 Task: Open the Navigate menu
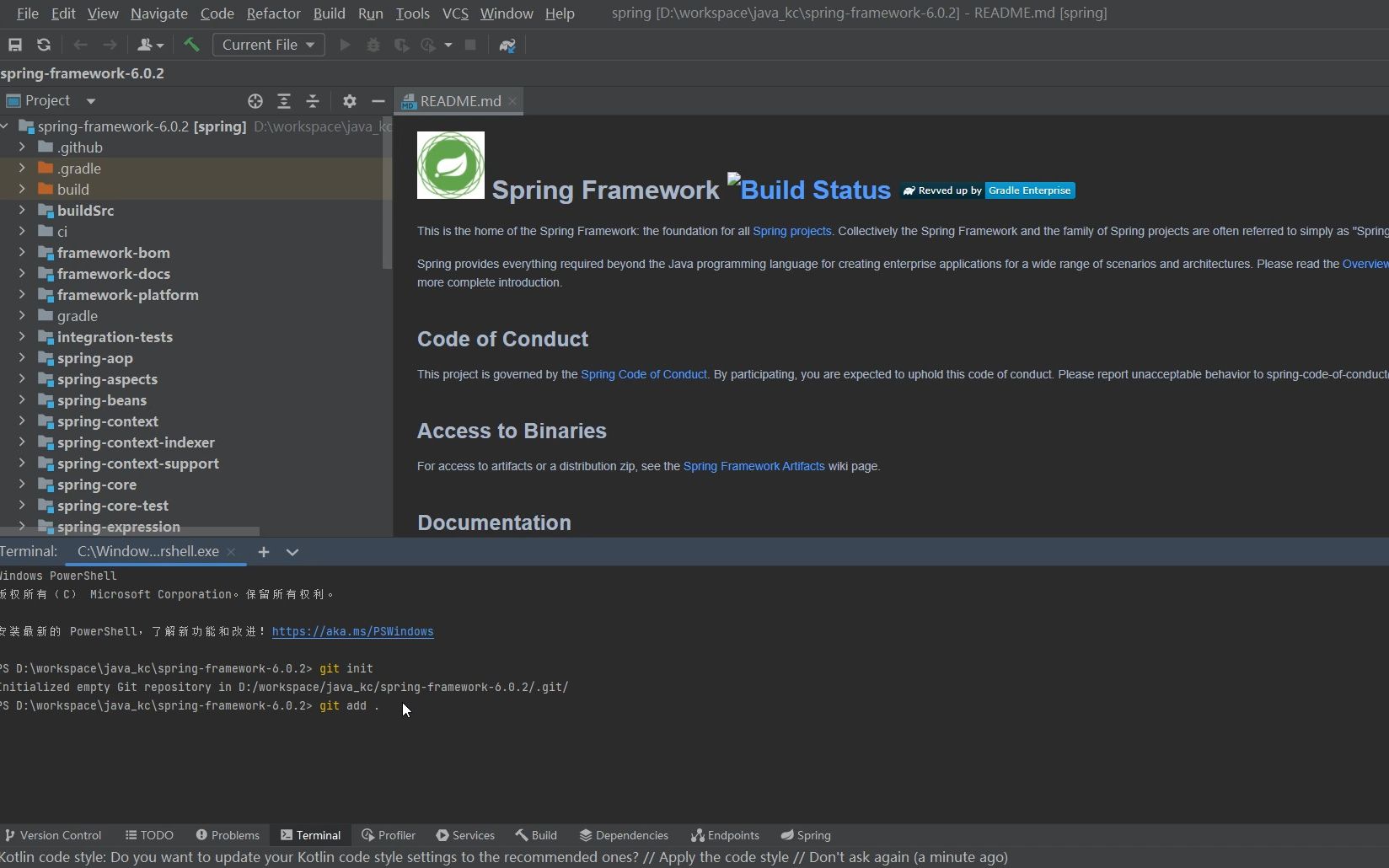159,13
